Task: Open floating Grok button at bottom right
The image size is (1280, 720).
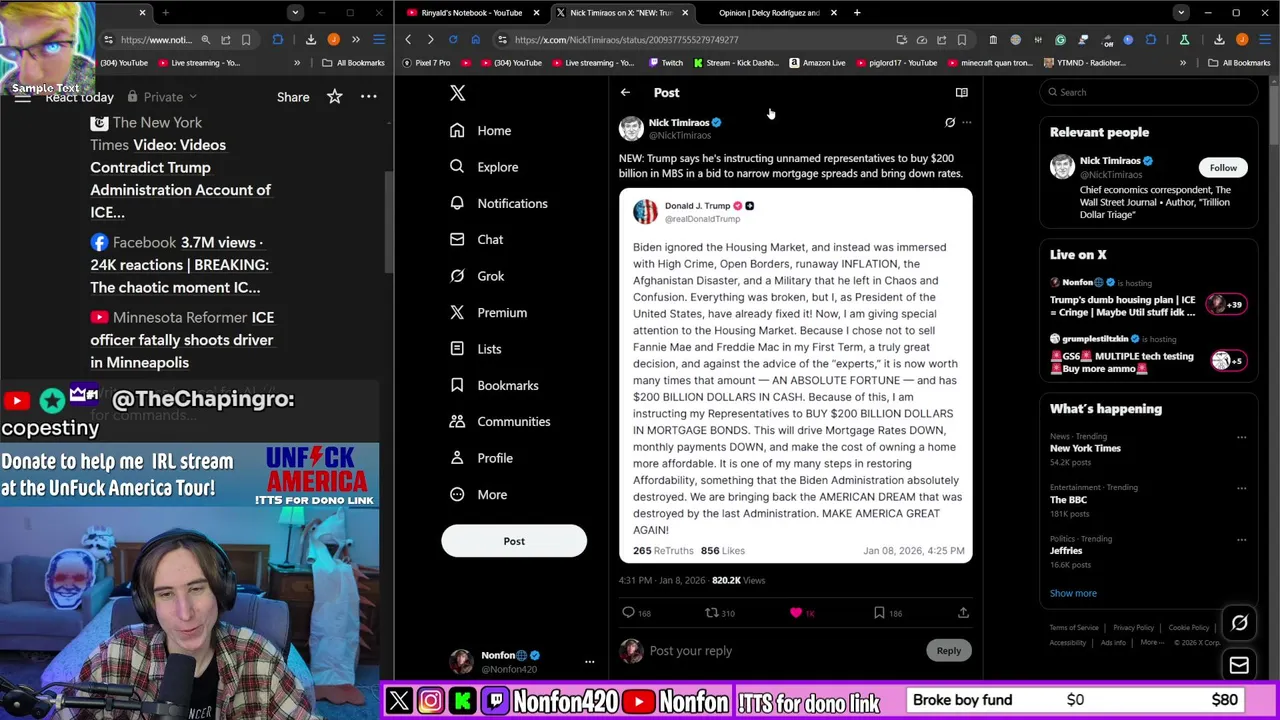Action: (1239, 623)
